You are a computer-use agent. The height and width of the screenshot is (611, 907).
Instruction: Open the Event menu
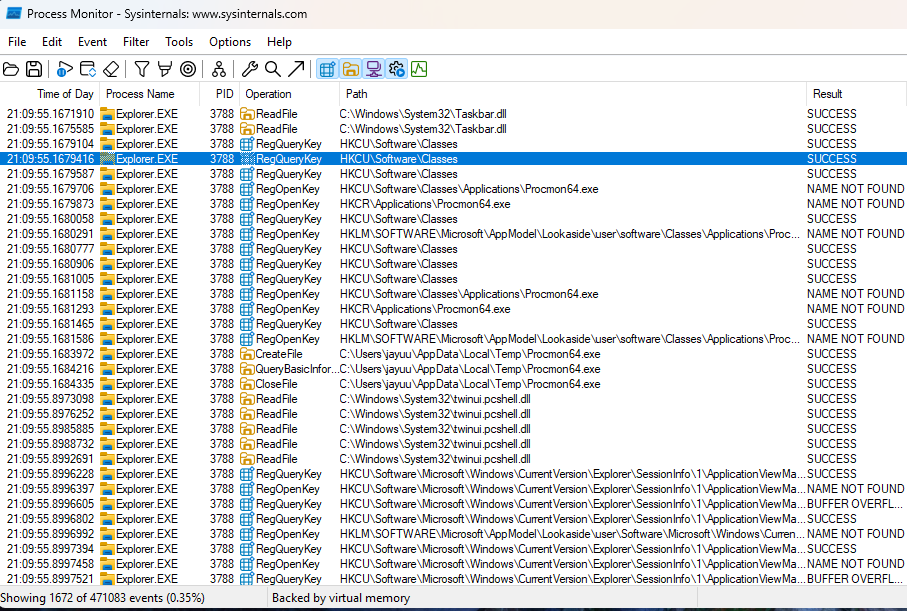(x=93, y=42)
